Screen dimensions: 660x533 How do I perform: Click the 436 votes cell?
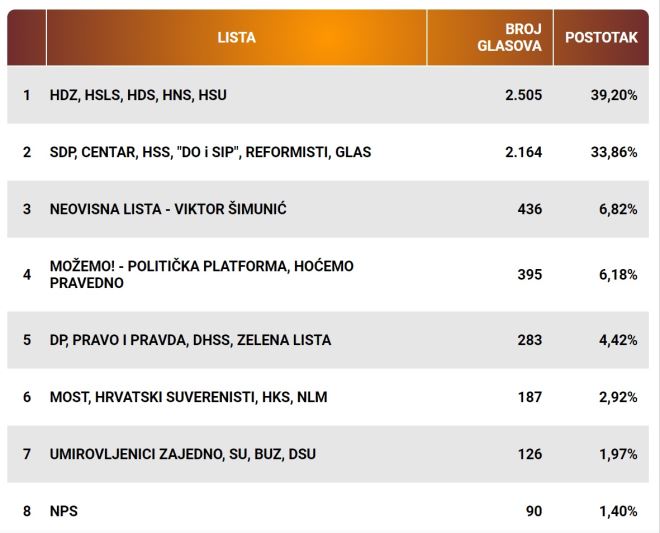click(529, 210)
